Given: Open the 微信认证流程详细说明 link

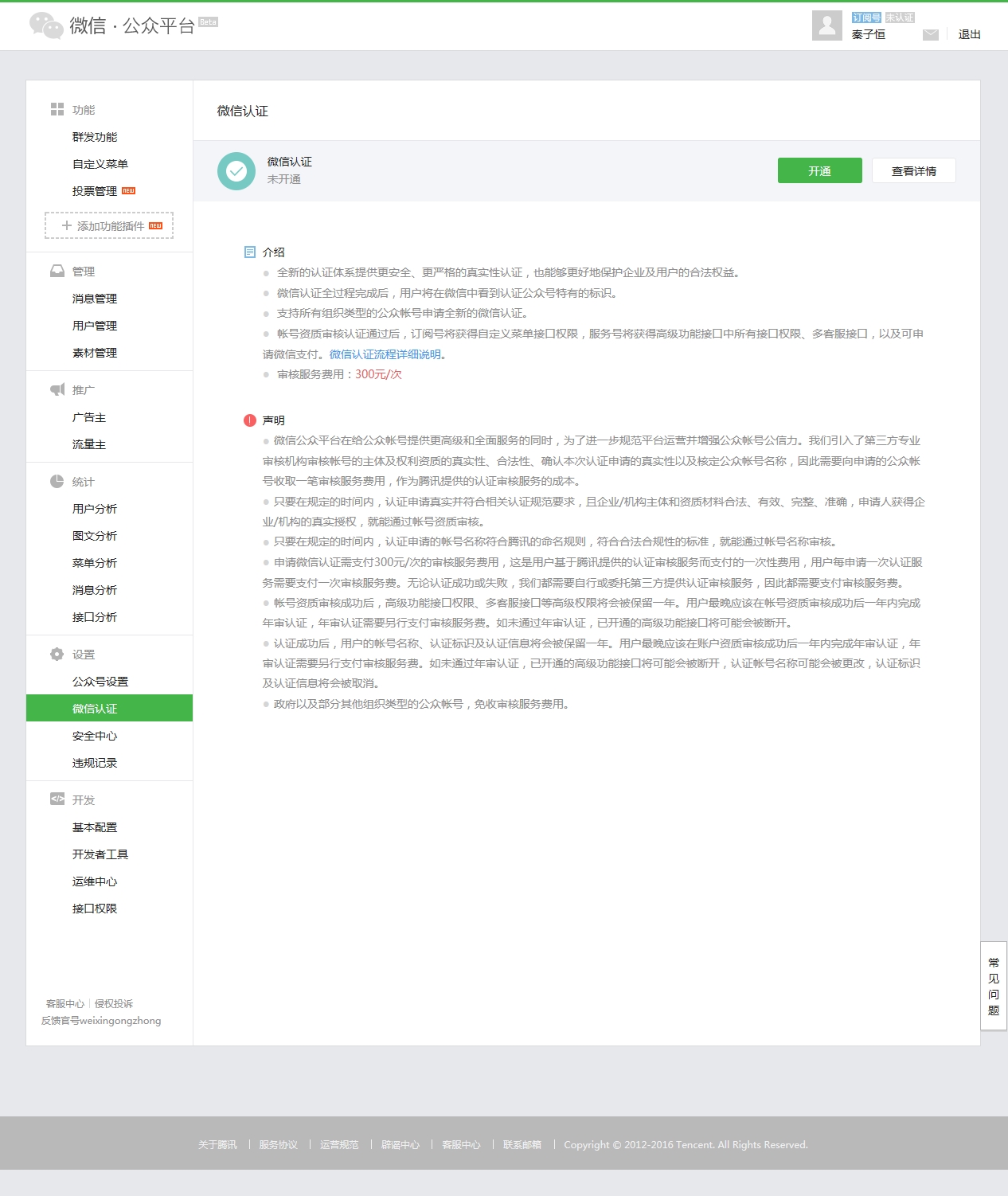Looking at the screenshot, I should point(385,354).
